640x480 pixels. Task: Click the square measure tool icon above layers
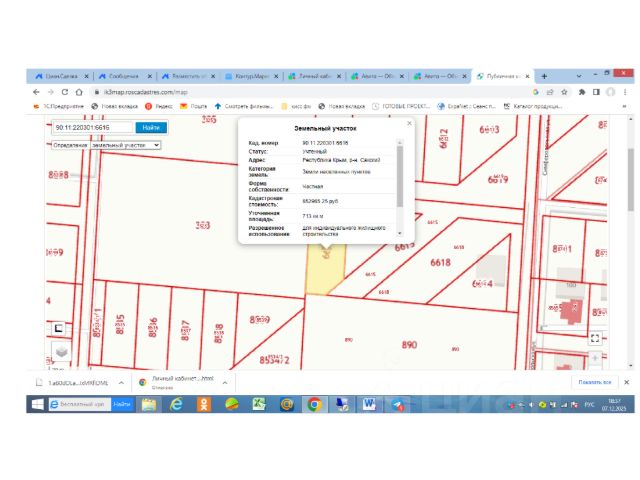coord(58,328)
